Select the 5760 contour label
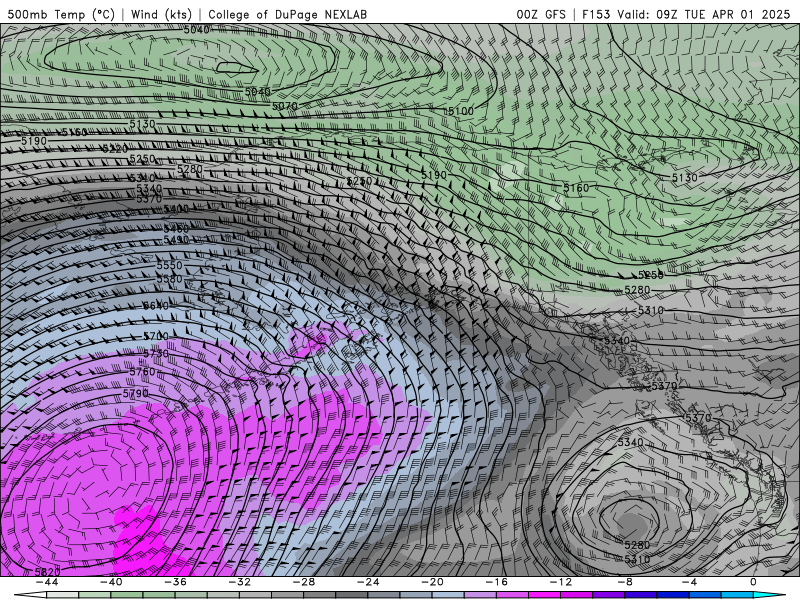800x600 pixels. pyautogui.click(x=142, y=372)
